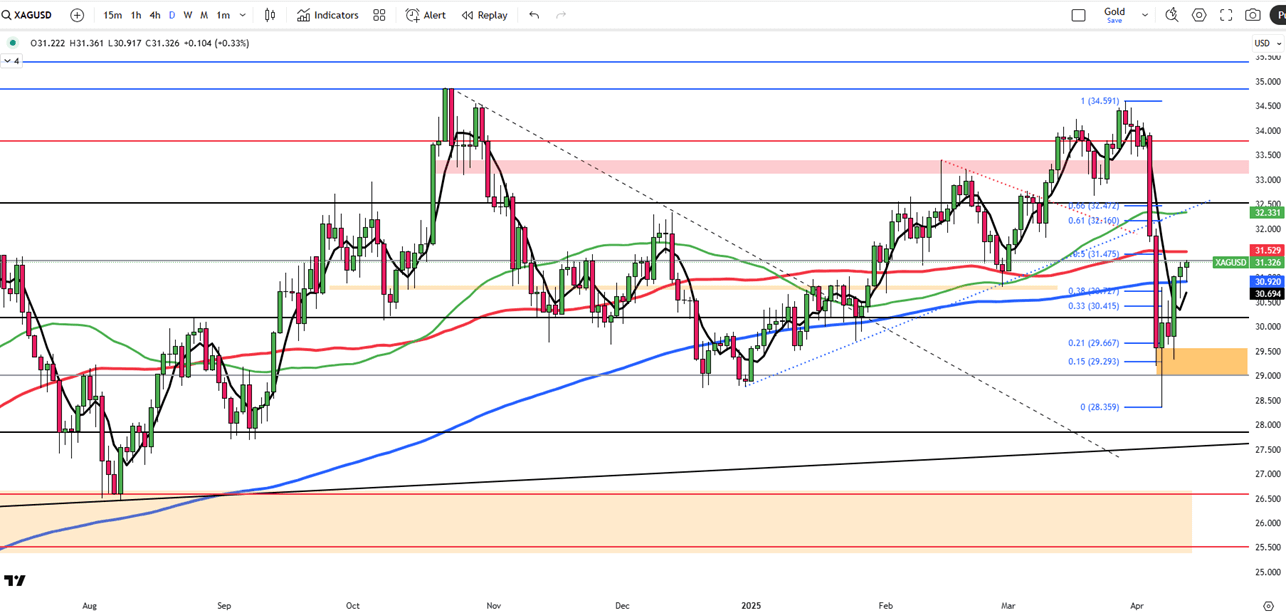Create a new Alert
The width and height of the screenshot is (1286, 613).
426,15
